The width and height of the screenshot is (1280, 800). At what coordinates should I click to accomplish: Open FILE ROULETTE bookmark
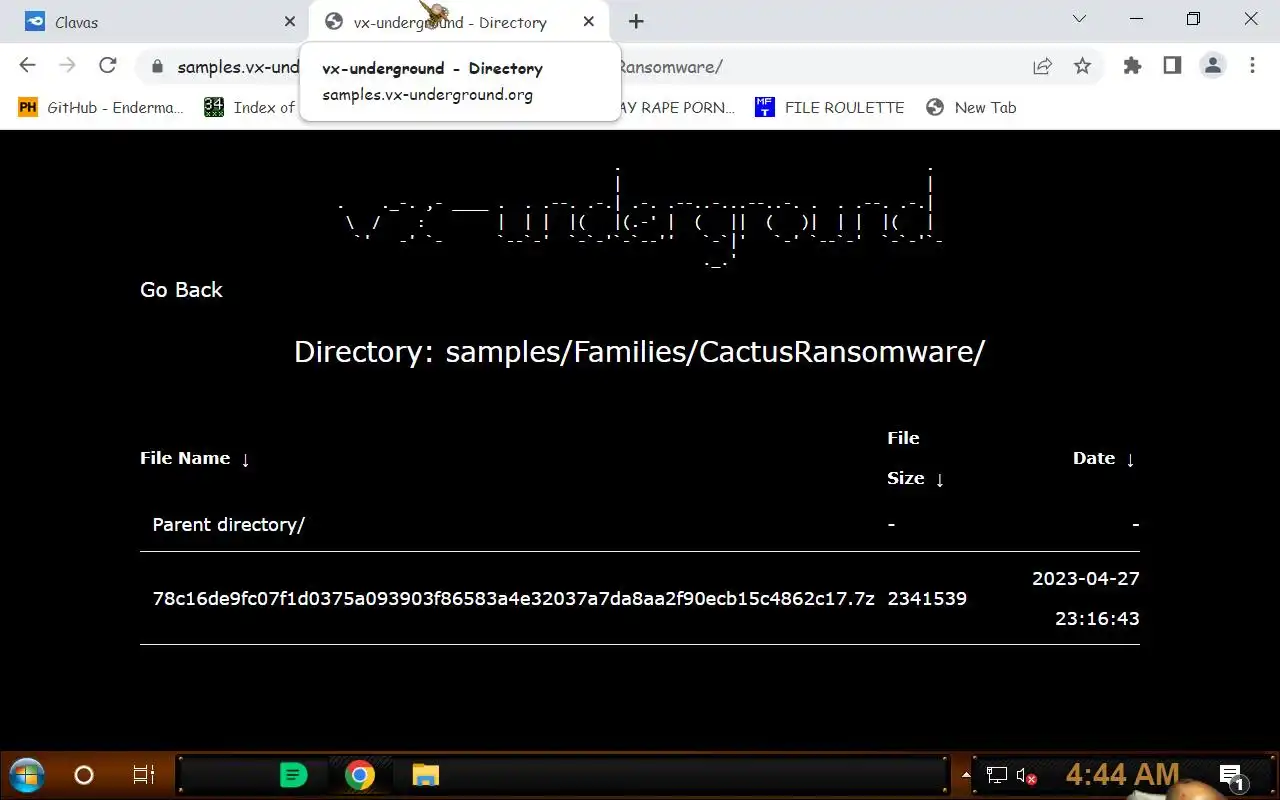[x=829, y=107]
